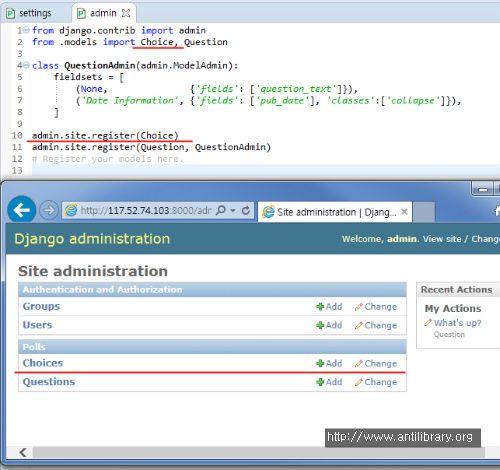The height and width of the screenshot is (470, 500).
Task: Open a new blank browser tab
Action: coord(424,212)
